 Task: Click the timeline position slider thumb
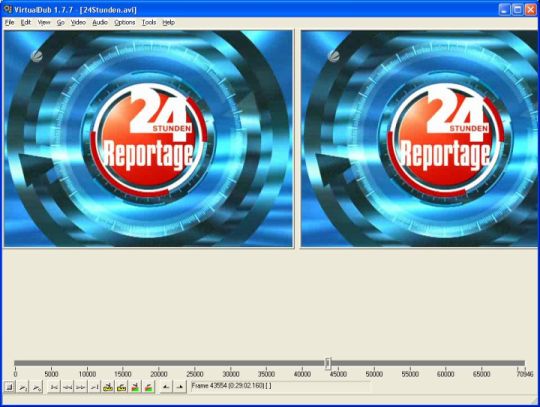click(x=328, y=363)
